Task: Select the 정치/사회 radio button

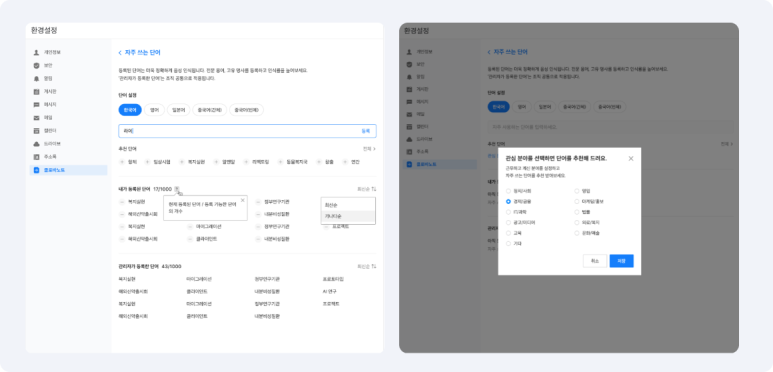Action: click(508, 191)
